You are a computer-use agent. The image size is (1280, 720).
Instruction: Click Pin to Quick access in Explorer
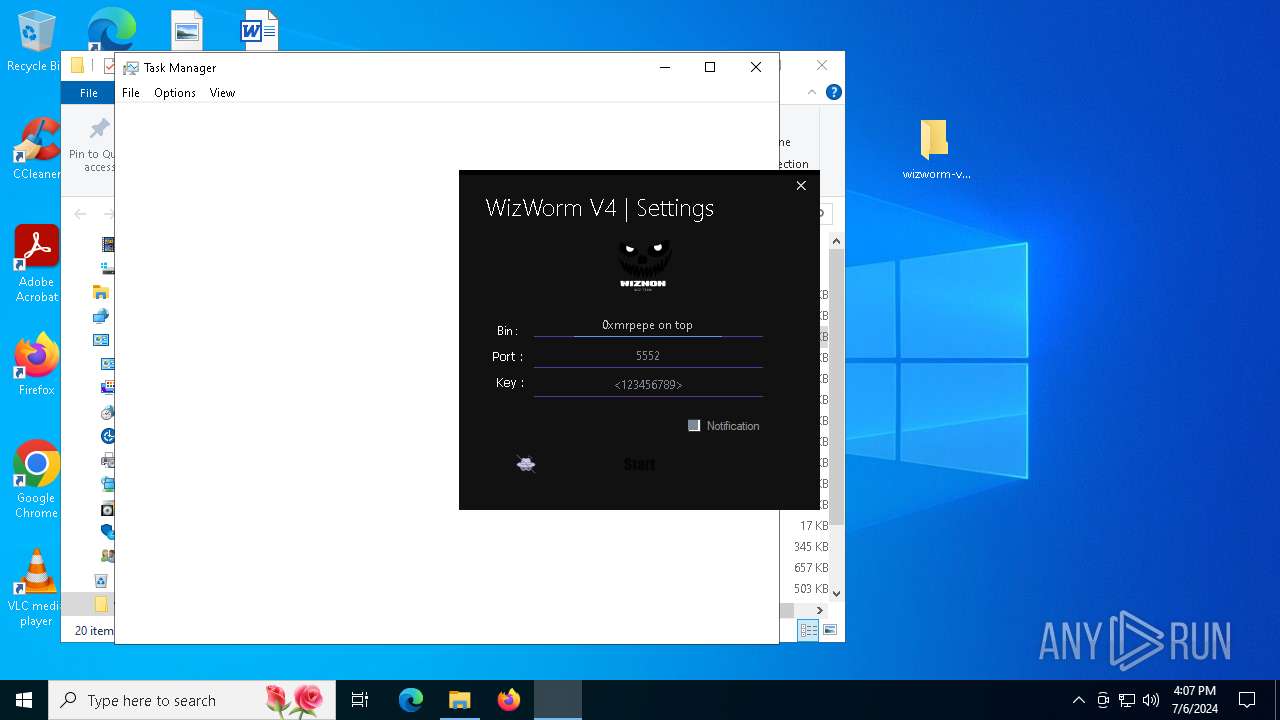click(92, 145)
